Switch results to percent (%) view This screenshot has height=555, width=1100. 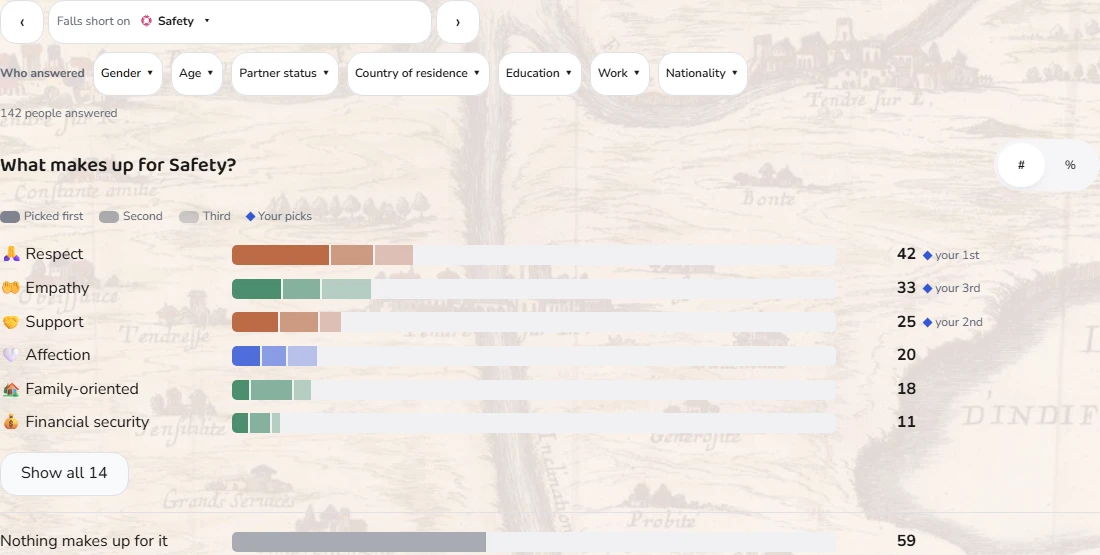(1070, 165)
